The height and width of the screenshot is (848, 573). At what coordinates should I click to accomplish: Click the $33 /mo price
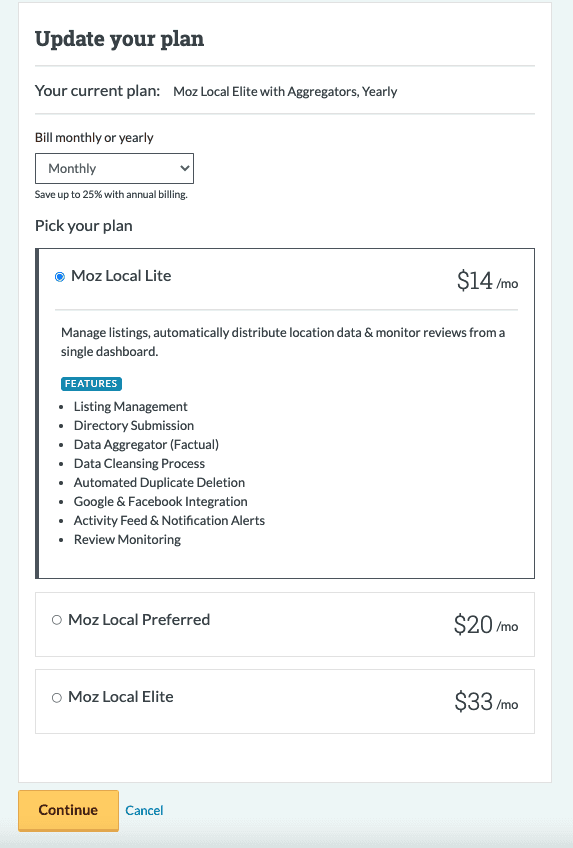click(x=486, y=702)
